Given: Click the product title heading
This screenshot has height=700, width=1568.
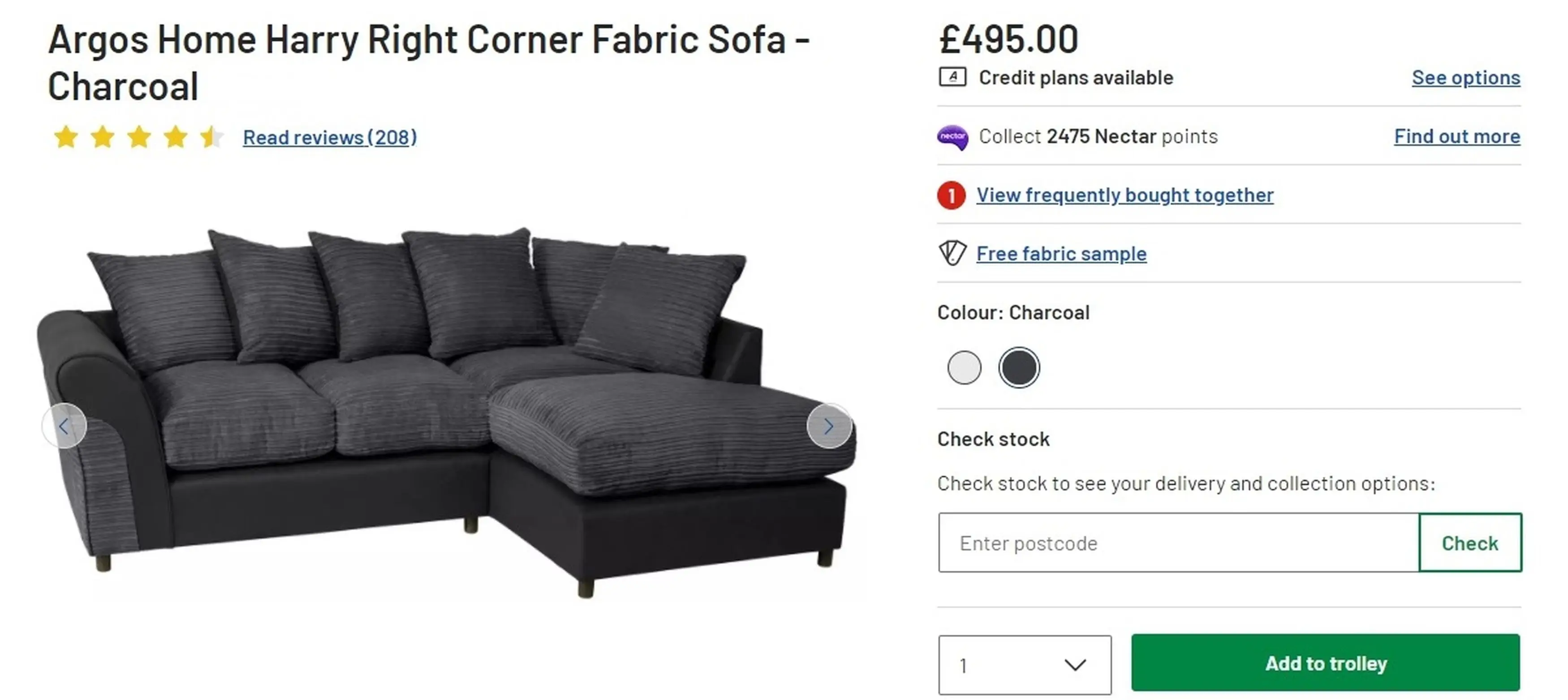Looking at the screenshot, I should [x=429, y=62].
